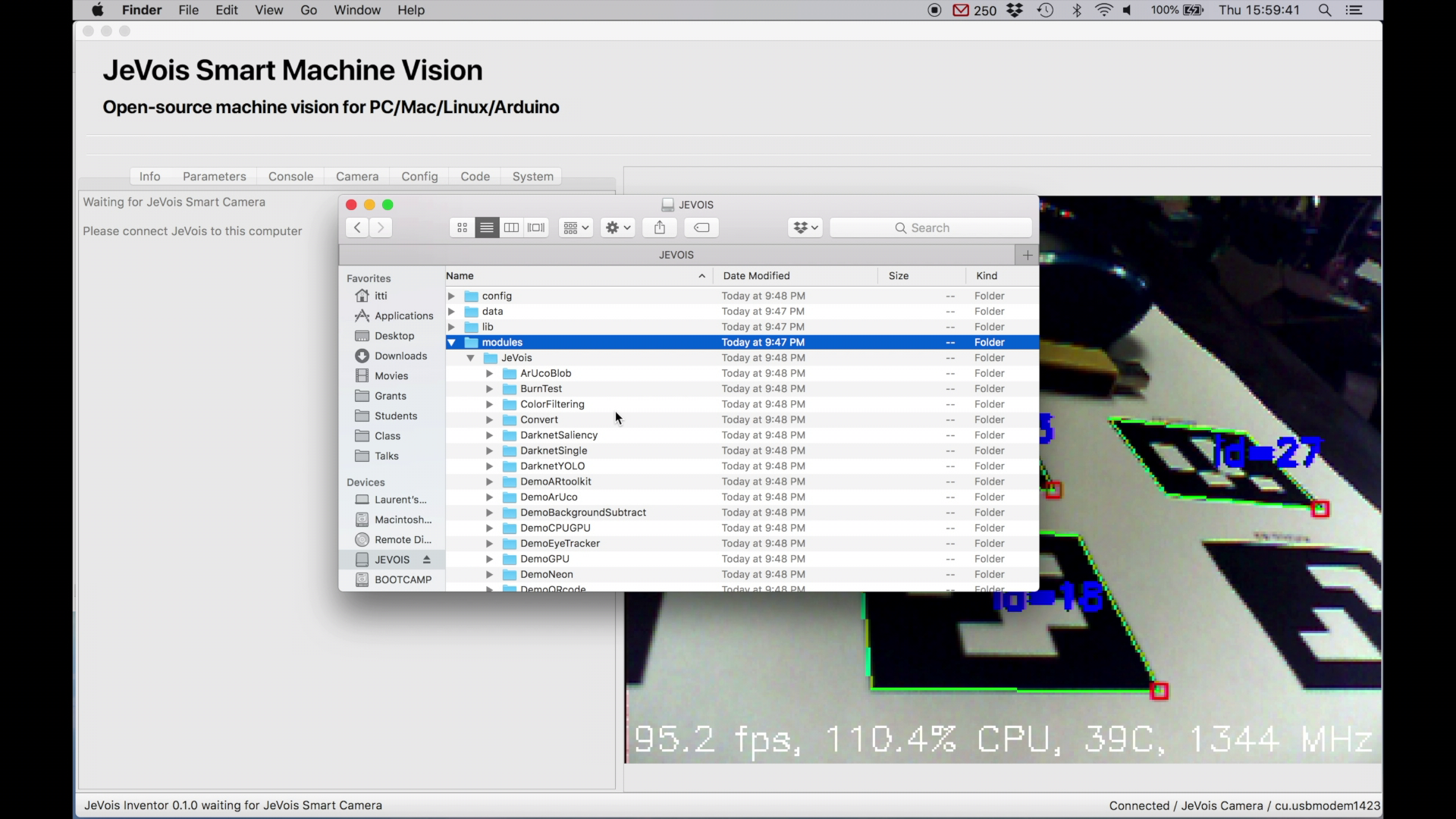Sort by Kind column header

click(1002, 276)
